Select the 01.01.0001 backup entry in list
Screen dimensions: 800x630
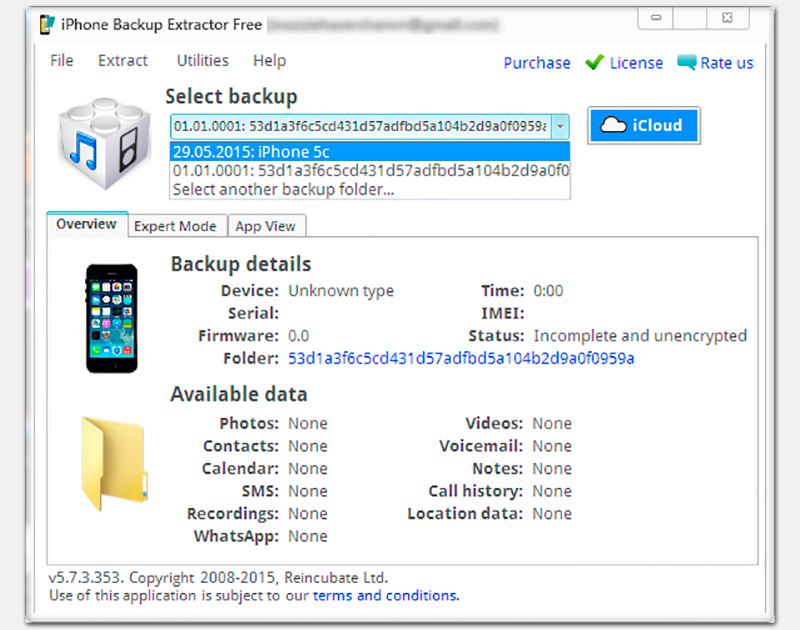(370, 170)
